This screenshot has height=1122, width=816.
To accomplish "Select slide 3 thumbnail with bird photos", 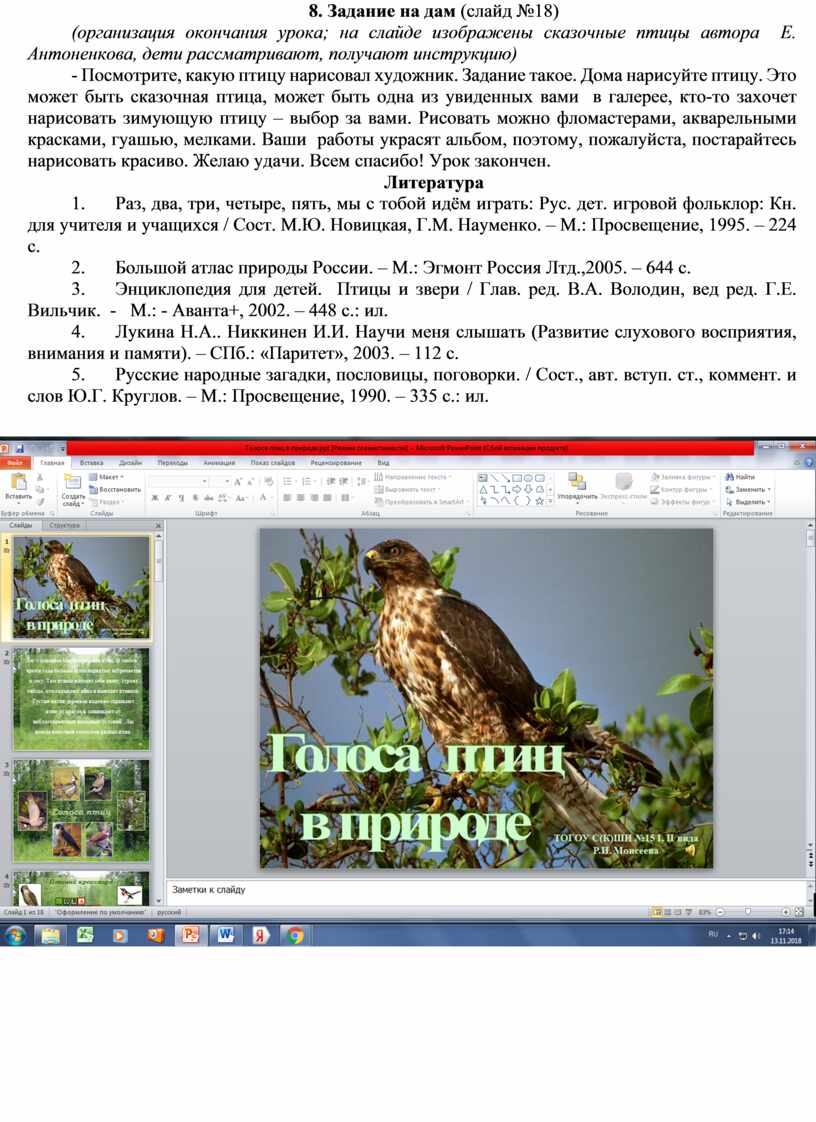I will 82,809.
